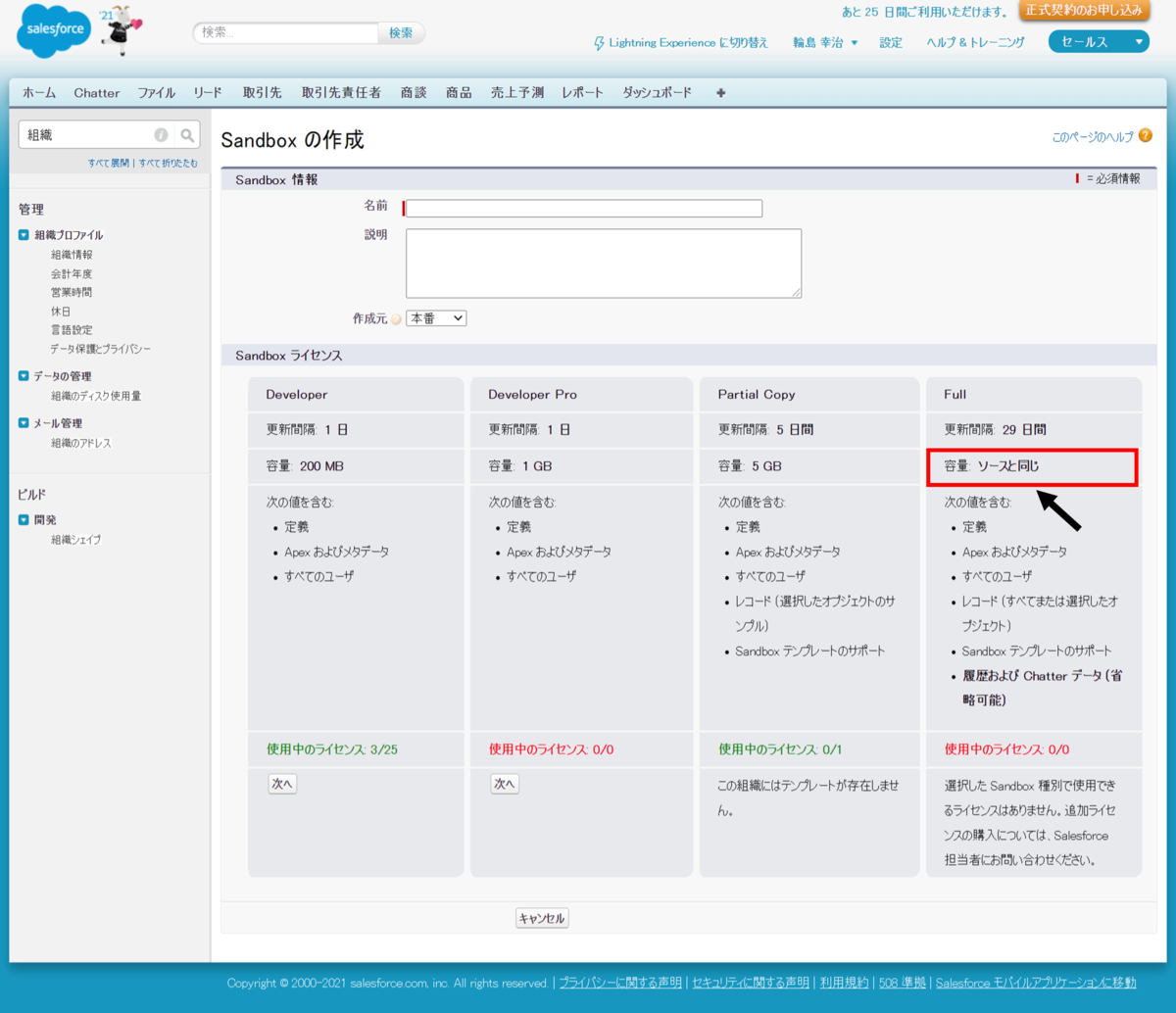This screenshot has width=1176, height=1013.
Task: Collapse the 組織プロファイル section
Action: coord(24,235)
